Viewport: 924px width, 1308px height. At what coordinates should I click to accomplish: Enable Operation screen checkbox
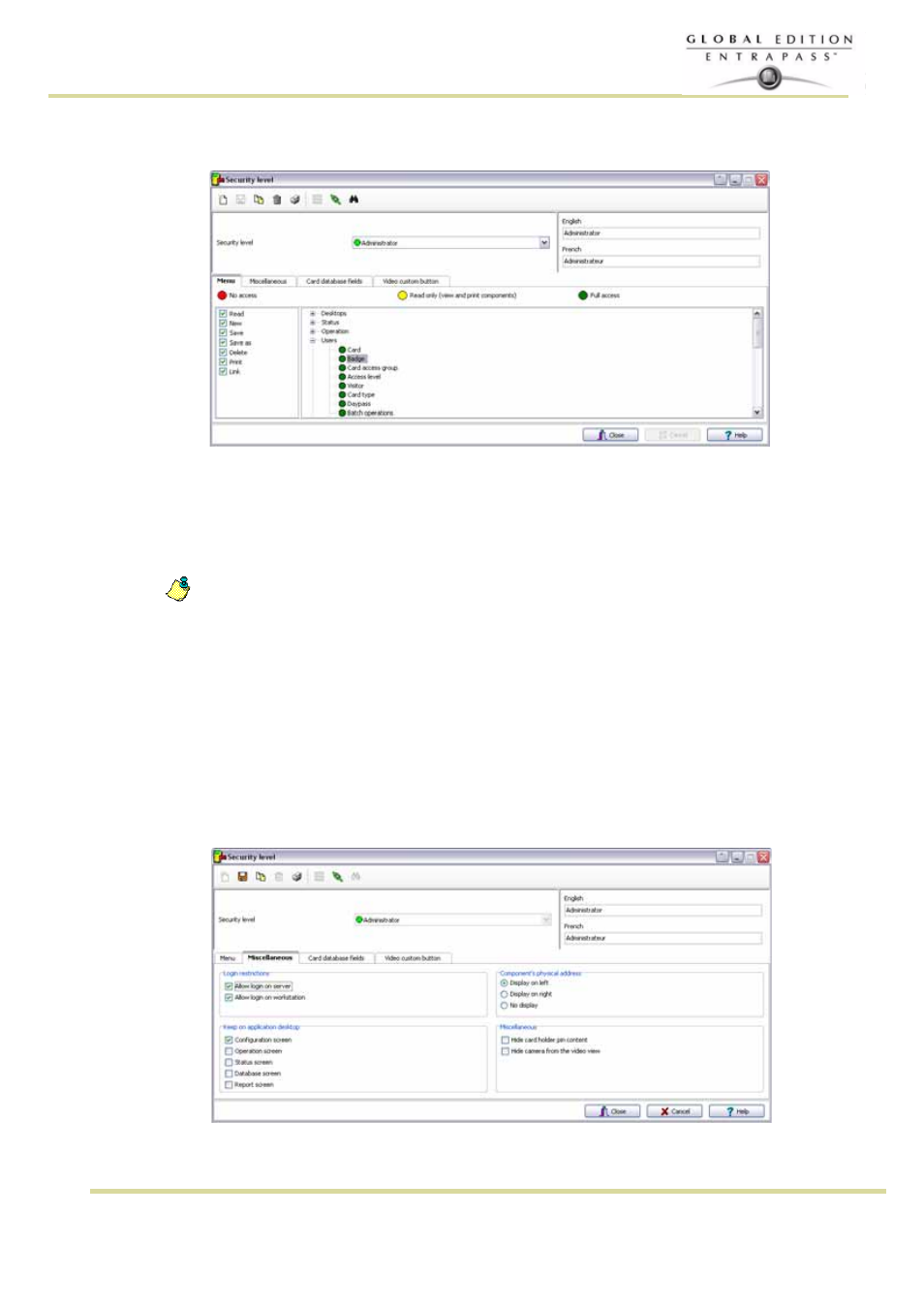coord(229,1051)
